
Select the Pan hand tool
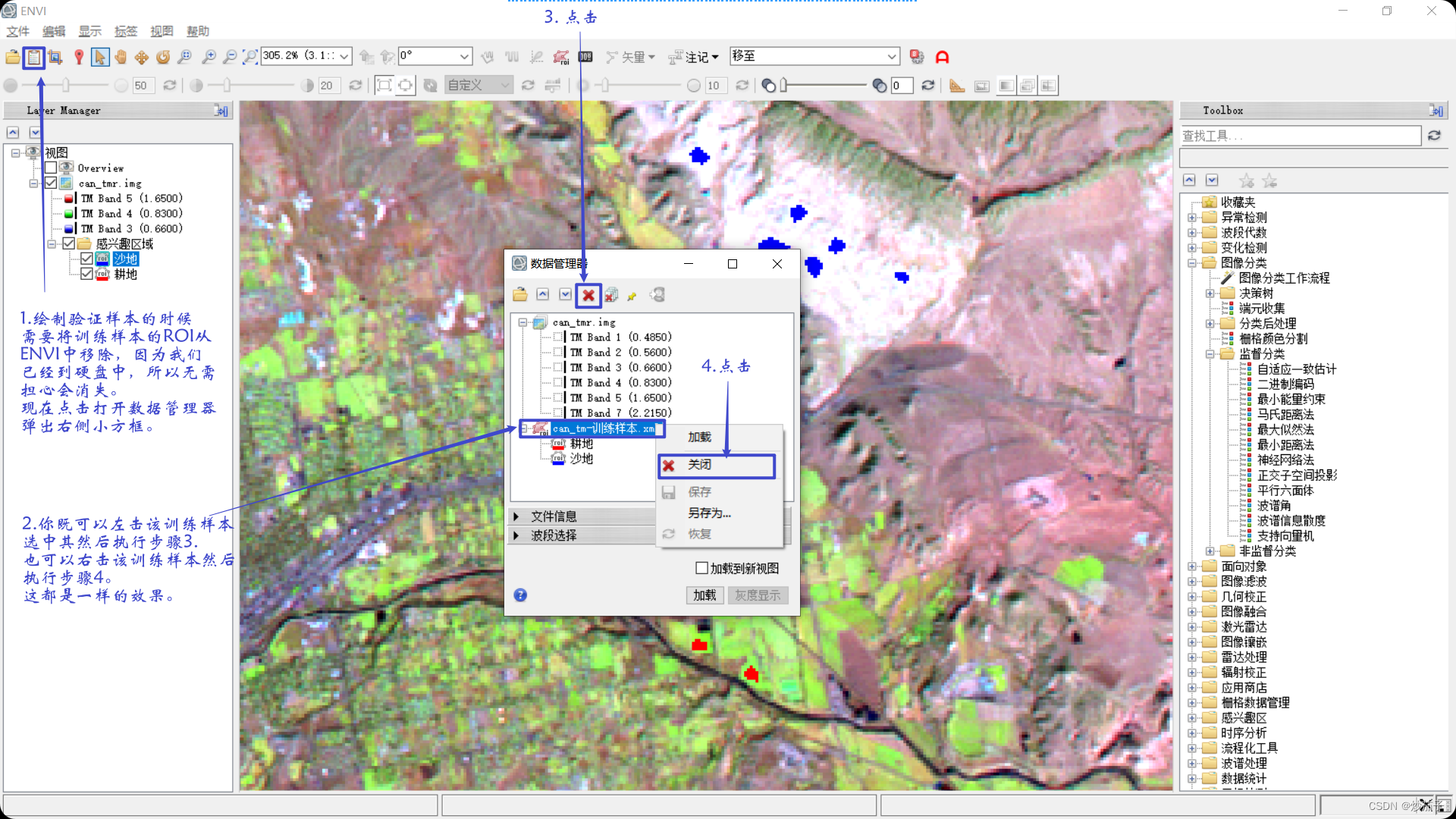tap(121, 57)
